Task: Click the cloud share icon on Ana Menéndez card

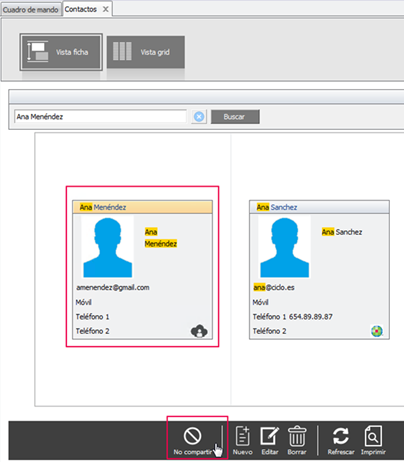Action: [199, 331]
